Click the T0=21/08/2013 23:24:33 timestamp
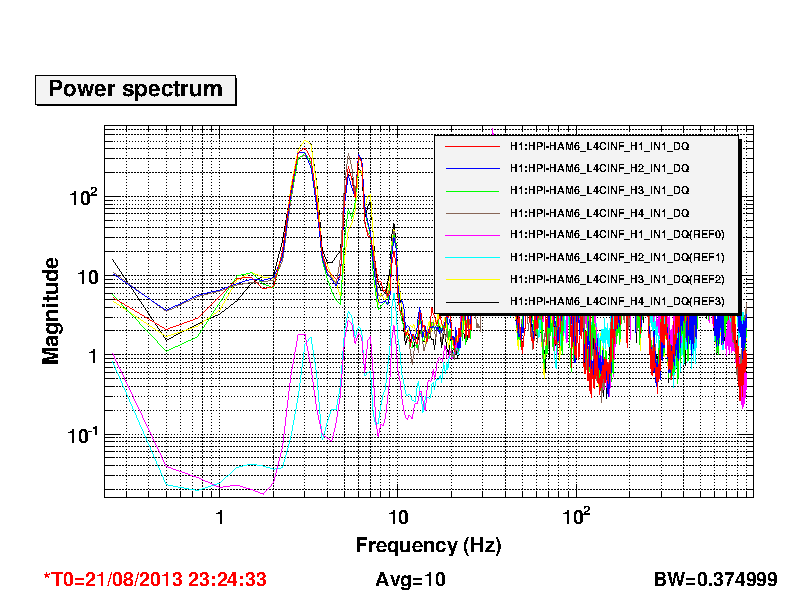Screen dimensions: 792x612 155,579
